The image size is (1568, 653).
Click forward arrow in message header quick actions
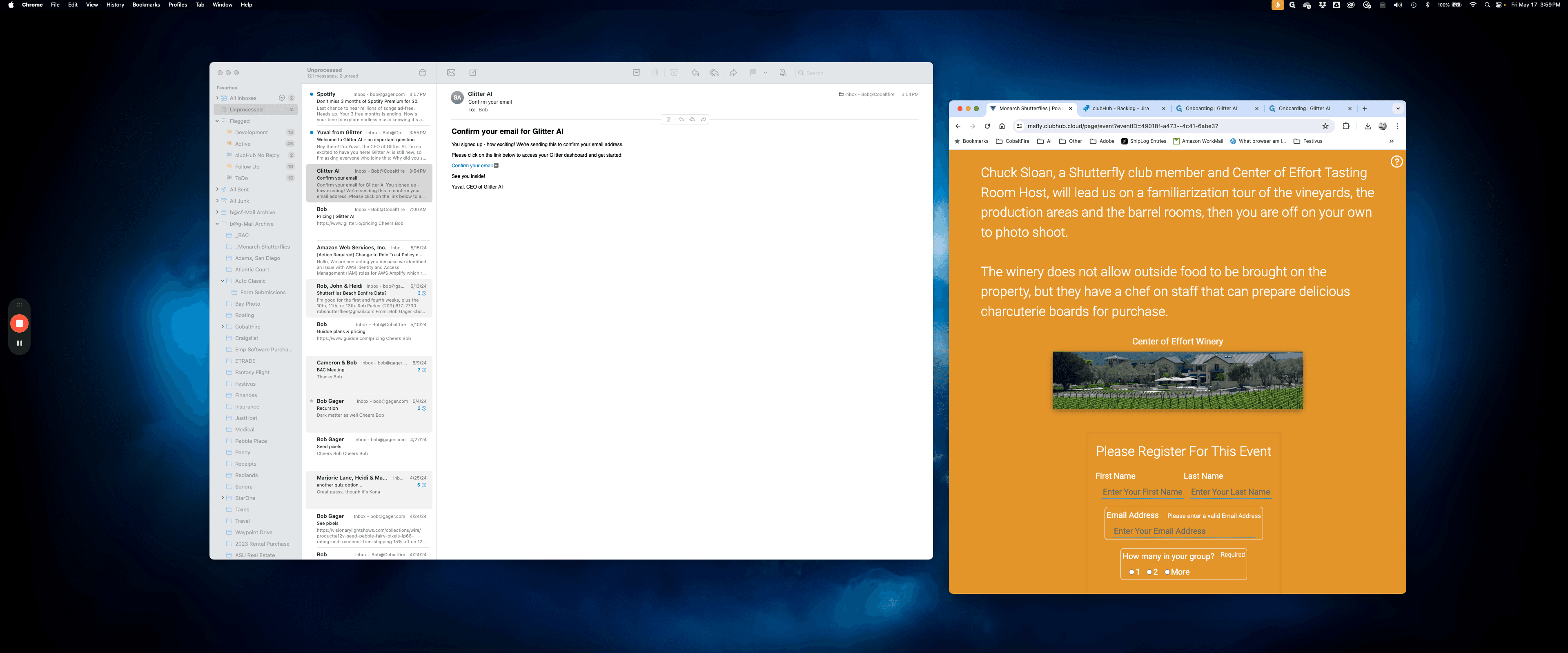coord(704,119)
